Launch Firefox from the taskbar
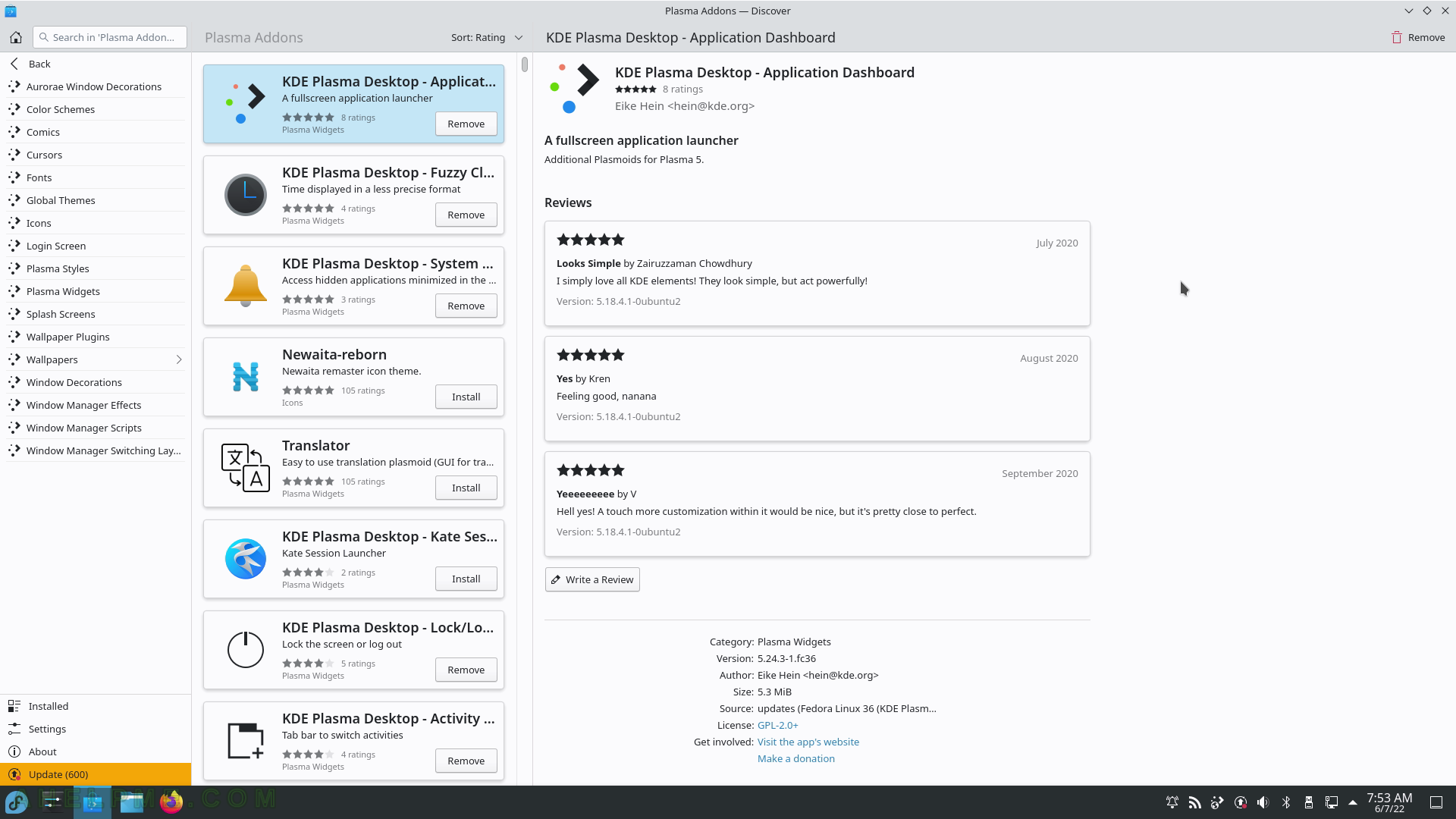 pos(171,802)
